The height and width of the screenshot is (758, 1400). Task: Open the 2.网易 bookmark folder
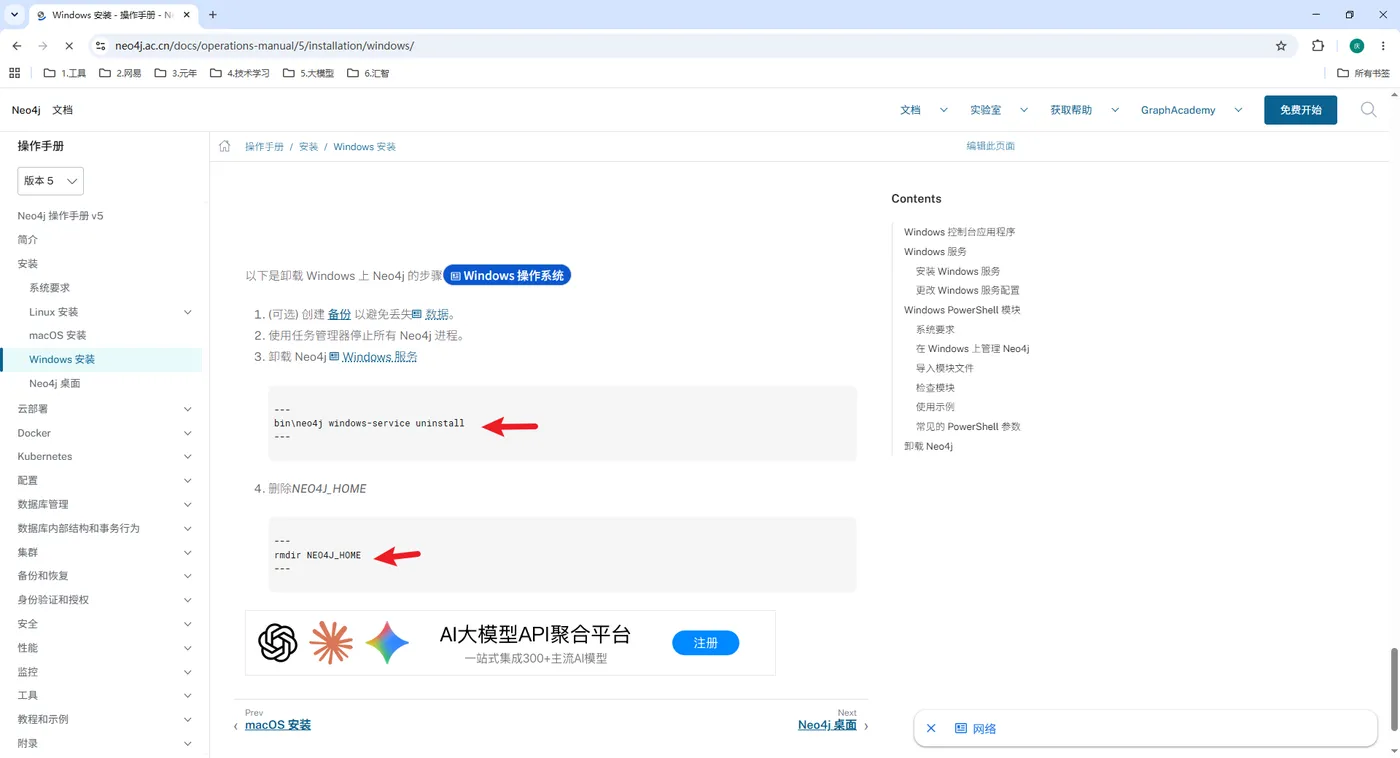(120, 73)
